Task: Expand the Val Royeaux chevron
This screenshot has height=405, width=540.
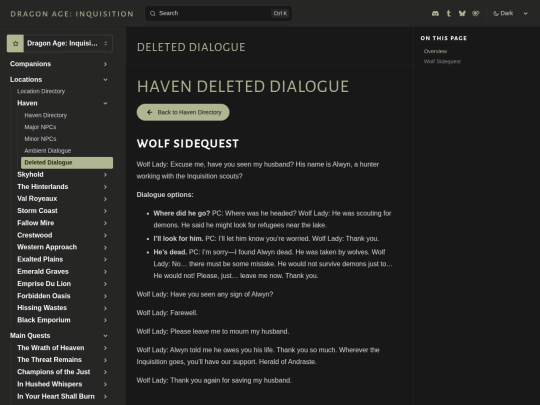Action: (x=105, y=199)
